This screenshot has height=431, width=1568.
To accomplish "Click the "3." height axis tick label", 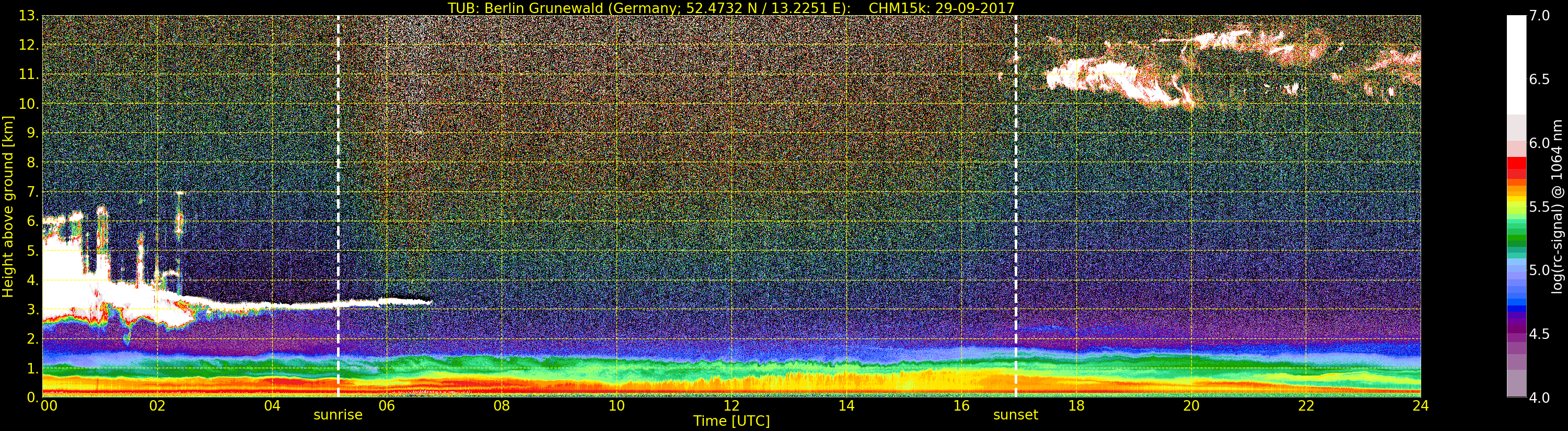I will point(32,310).
